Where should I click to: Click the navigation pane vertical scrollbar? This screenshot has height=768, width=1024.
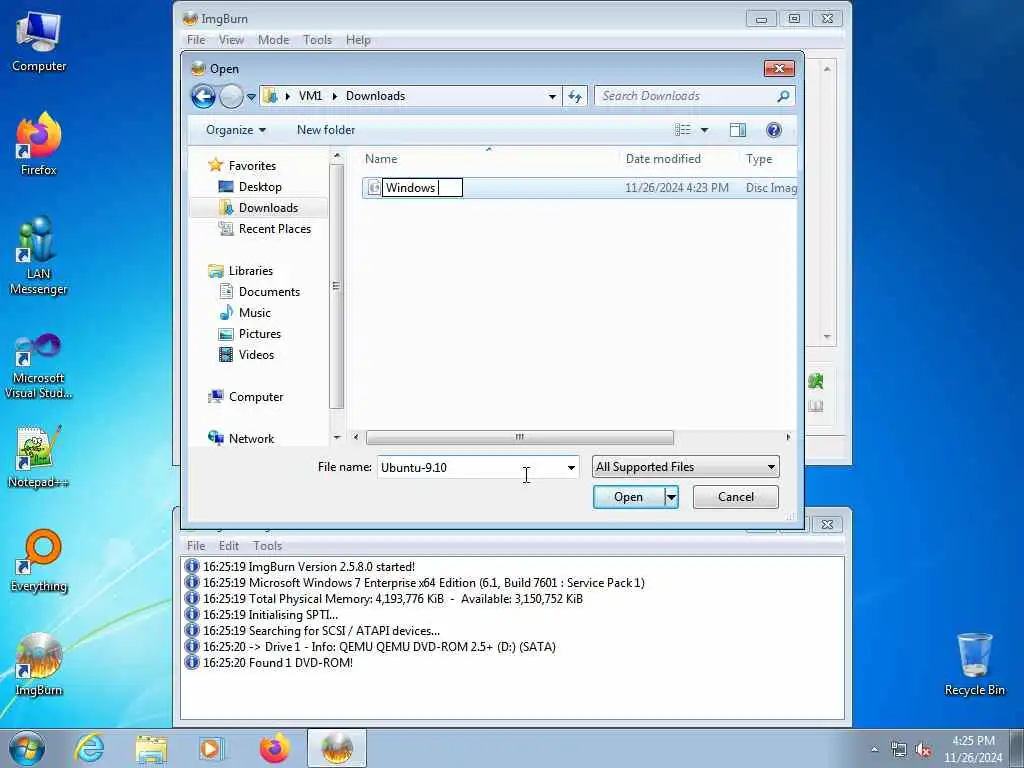click(336, 286)
